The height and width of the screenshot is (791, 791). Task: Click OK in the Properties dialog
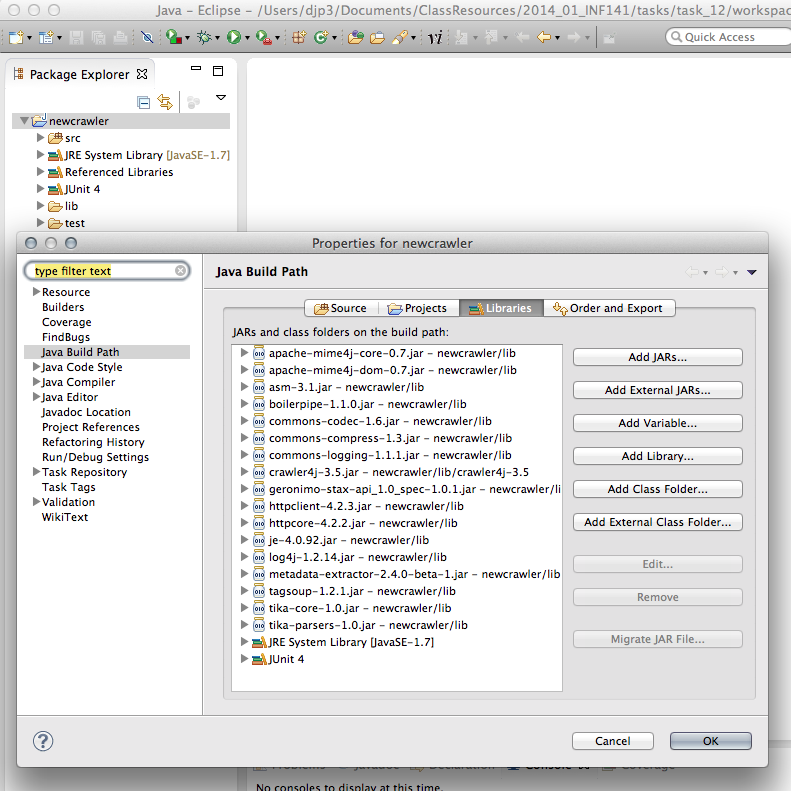pos(710,741)
